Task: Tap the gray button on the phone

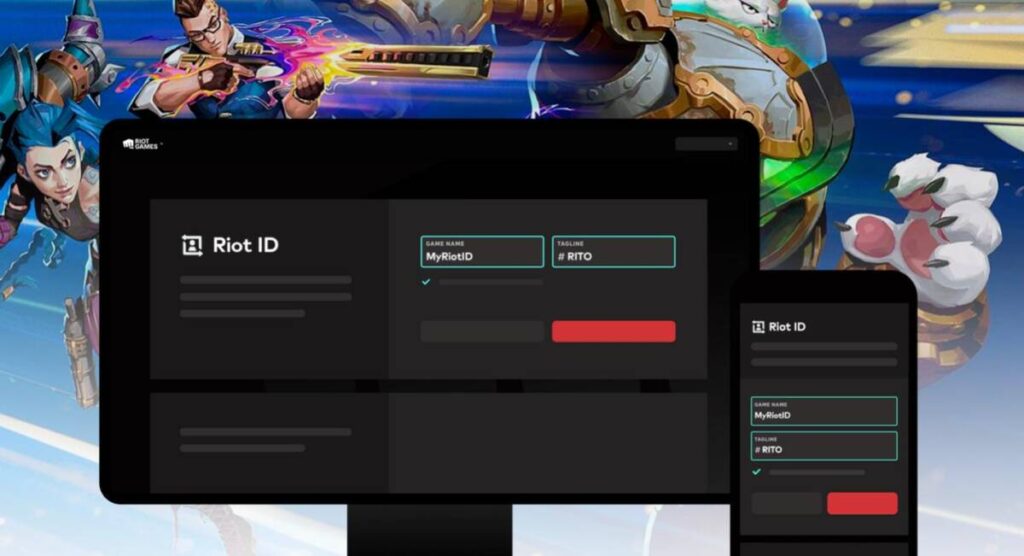Action: (x=787, y=503)
